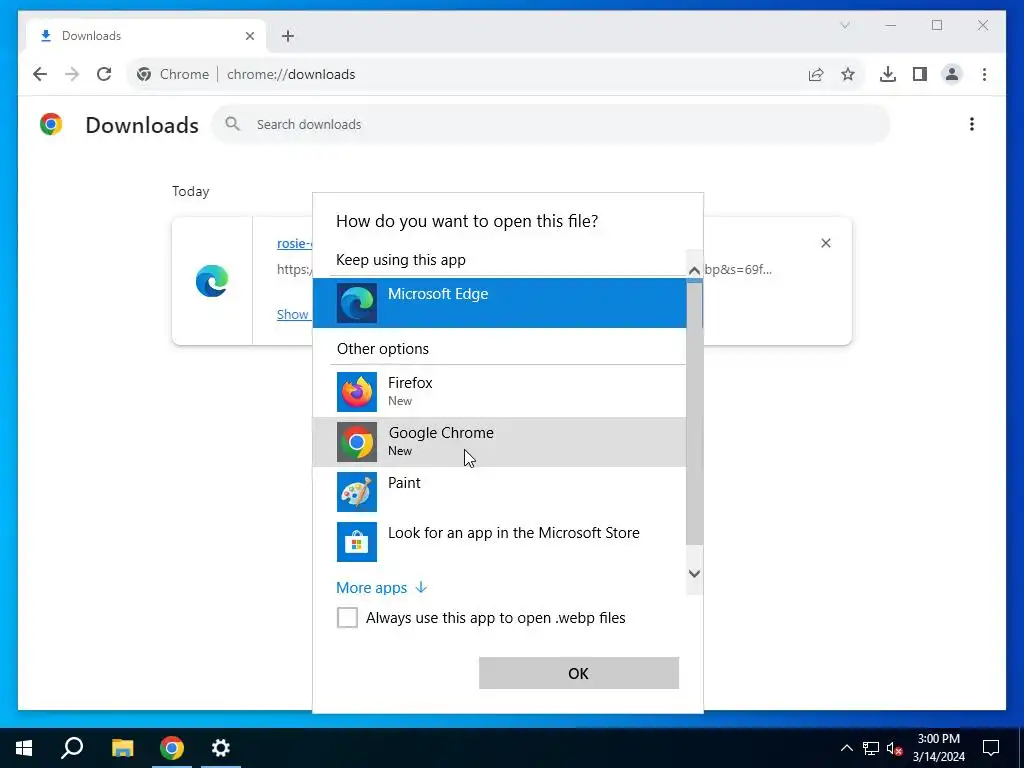Click the app list scroll up arrow
The height and width of the screenshot is (768, 1024).
(x=694, y=270)
